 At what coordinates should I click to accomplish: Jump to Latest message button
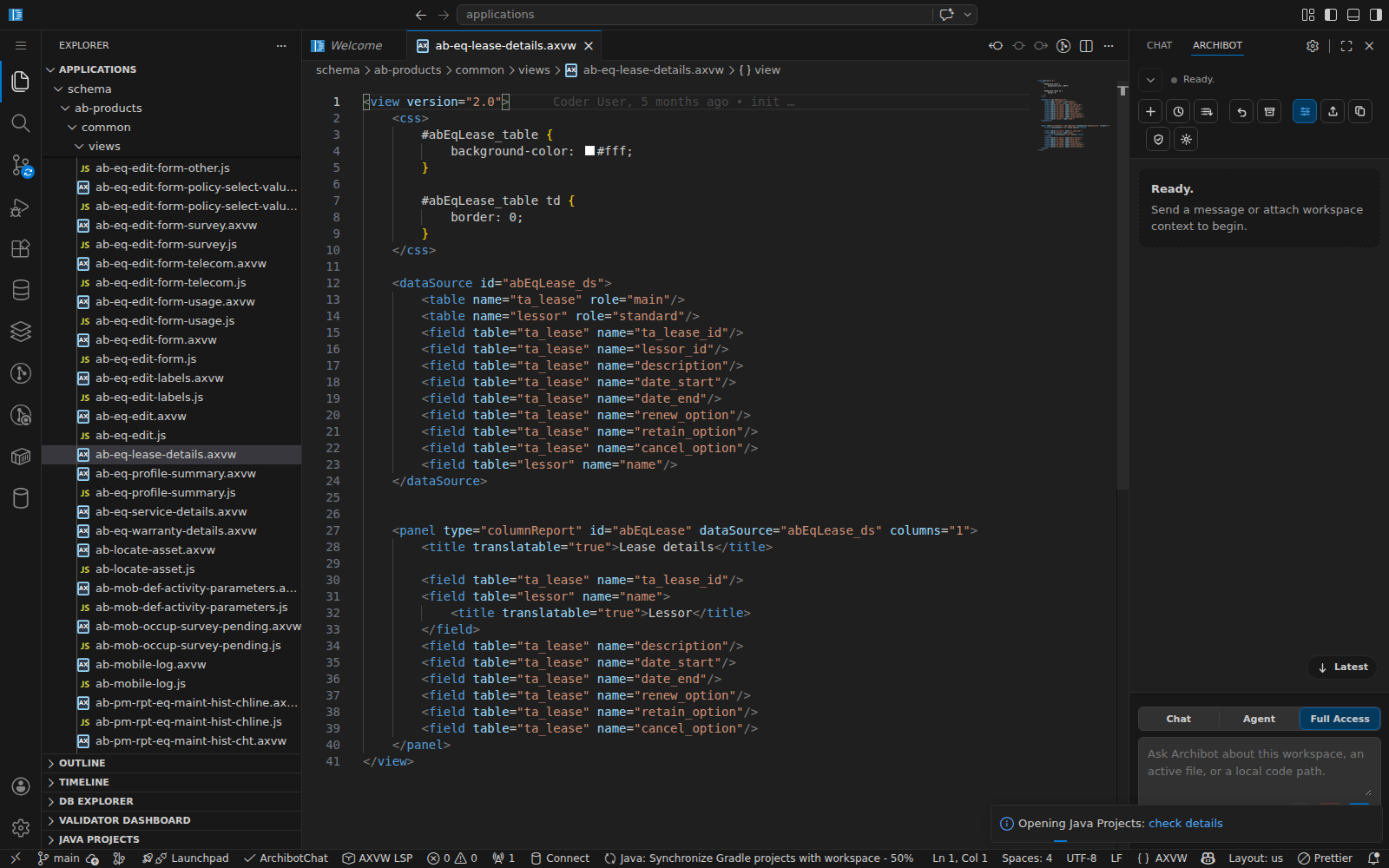[x=1342, y=667]
